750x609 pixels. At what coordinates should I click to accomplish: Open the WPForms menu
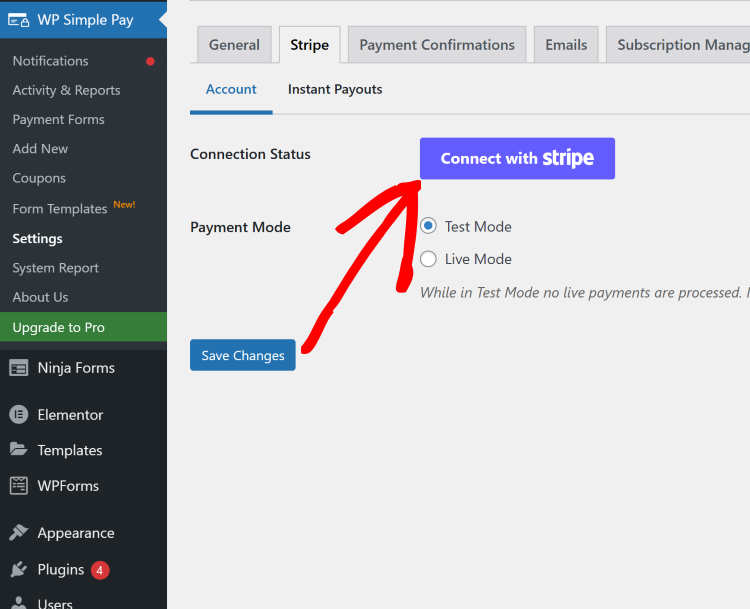[x=84, y=486]
